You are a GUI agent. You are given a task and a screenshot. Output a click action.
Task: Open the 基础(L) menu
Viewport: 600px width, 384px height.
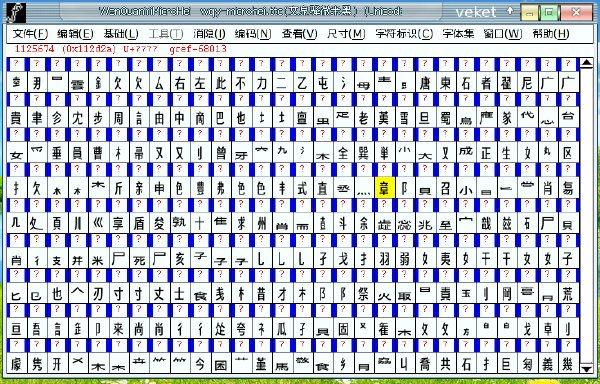(121, 34)
